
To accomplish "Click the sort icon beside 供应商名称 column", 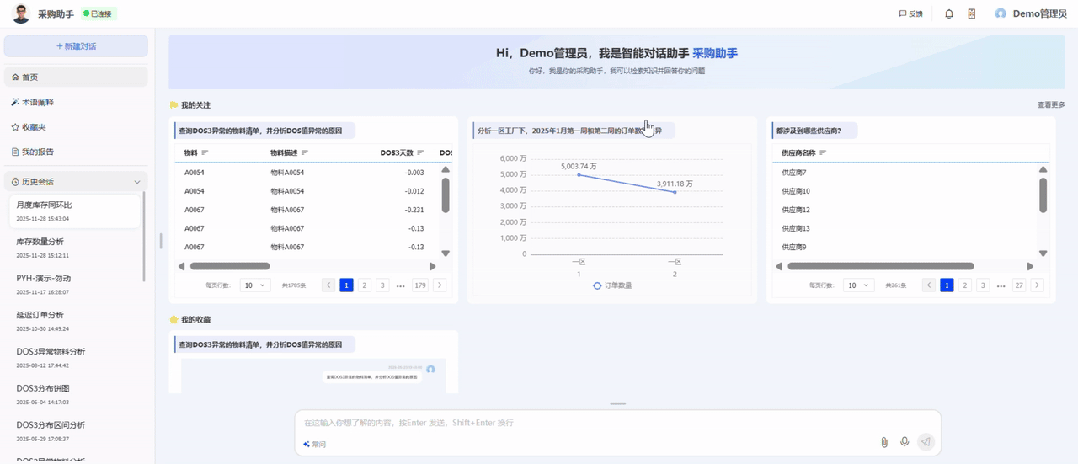I will point(822,153).
